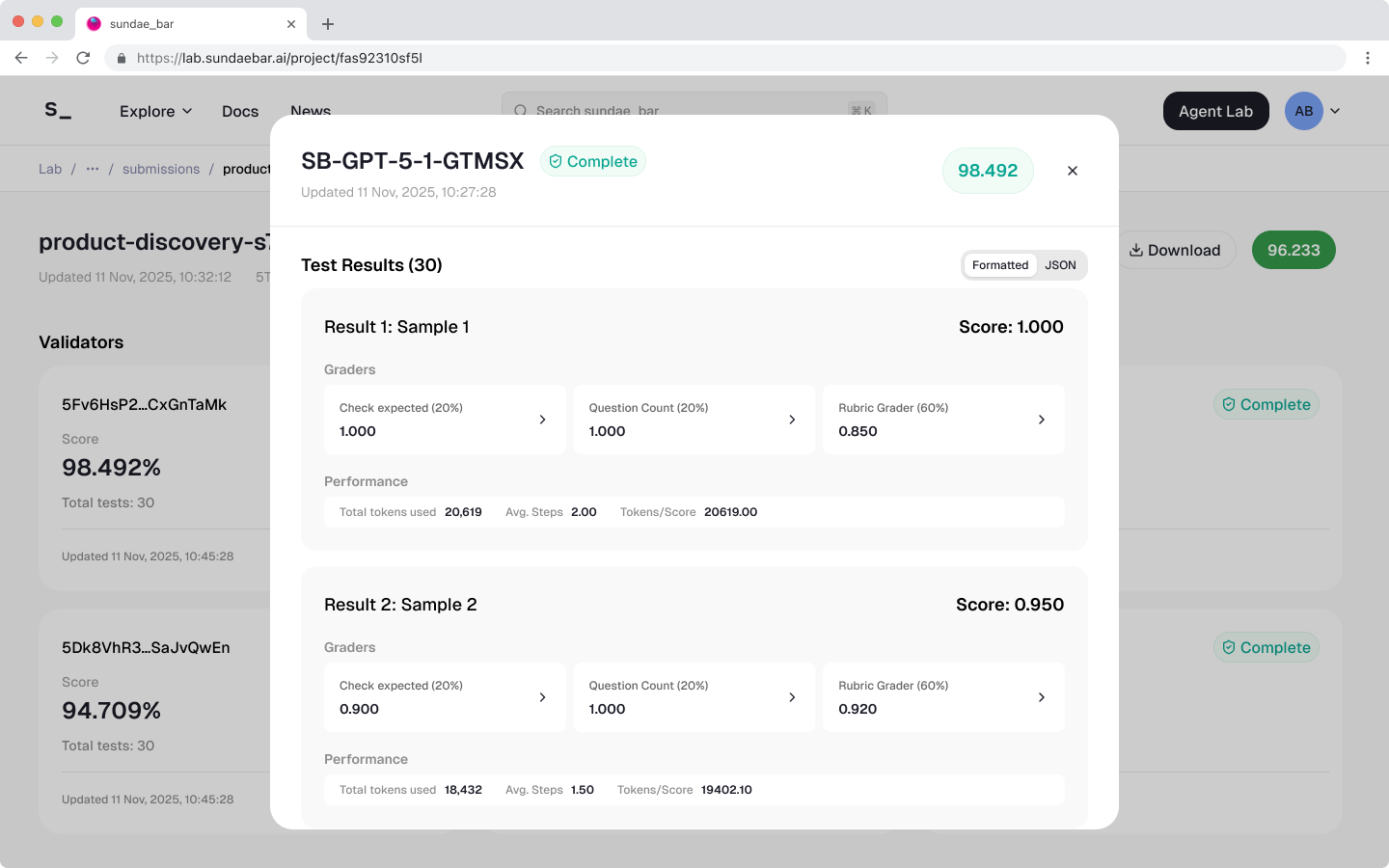Click the Test Results (30) heading
Image resolution: width=1389 pixels, height=868 pixels.
(x=371, y=265)
